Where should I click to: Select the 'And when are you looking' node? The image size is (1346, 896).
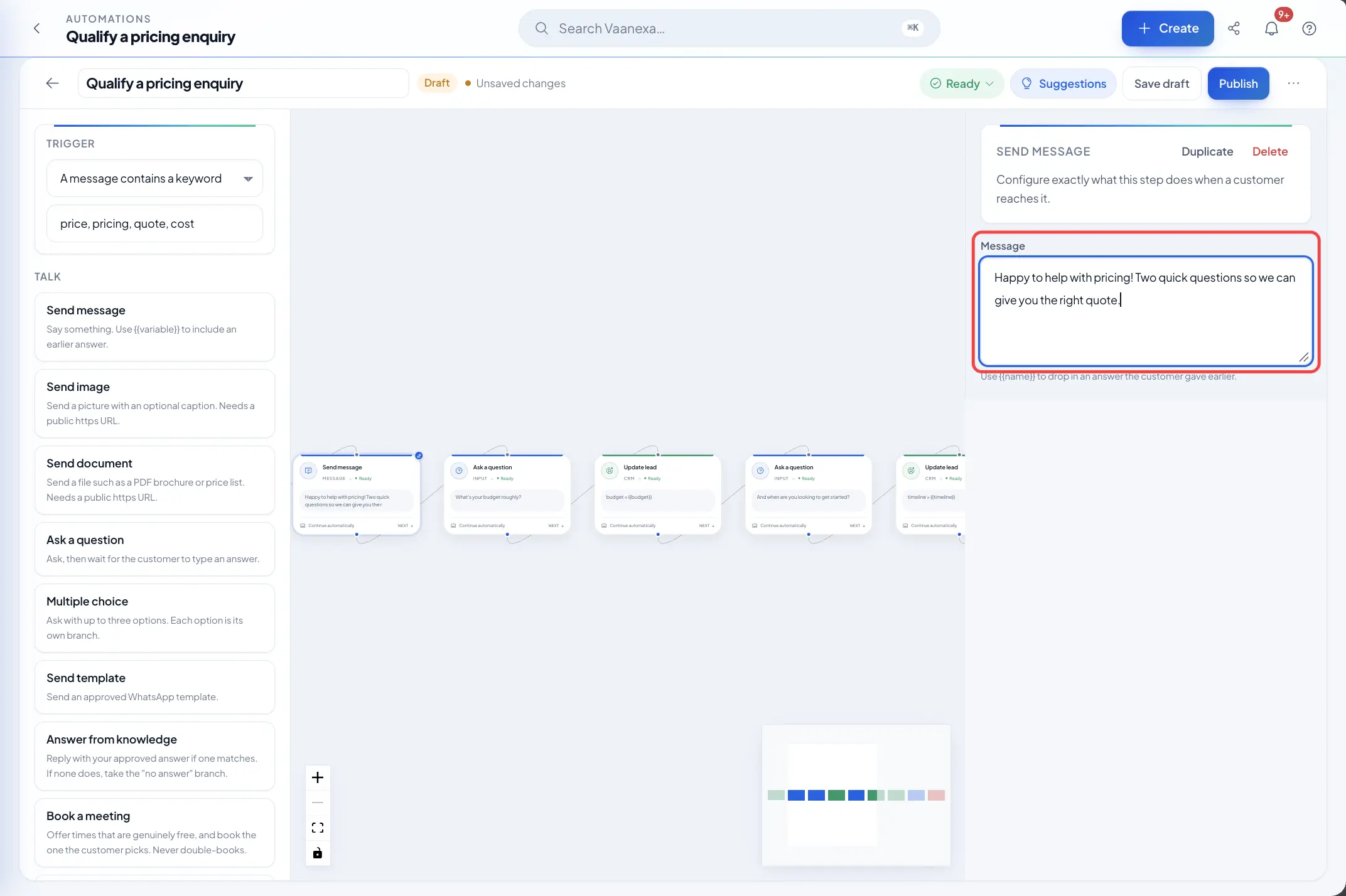click(x=809, y=494)
